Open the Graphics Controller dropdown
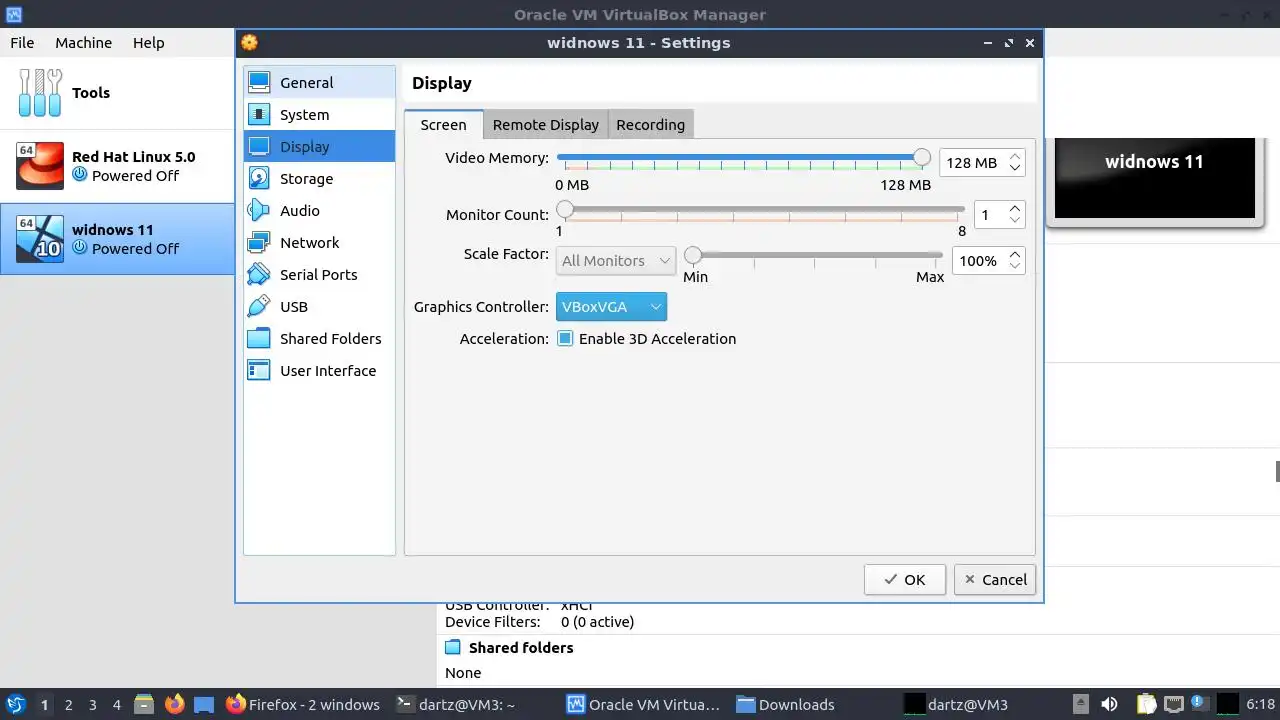1280x720 pixels. pos(611,307)
